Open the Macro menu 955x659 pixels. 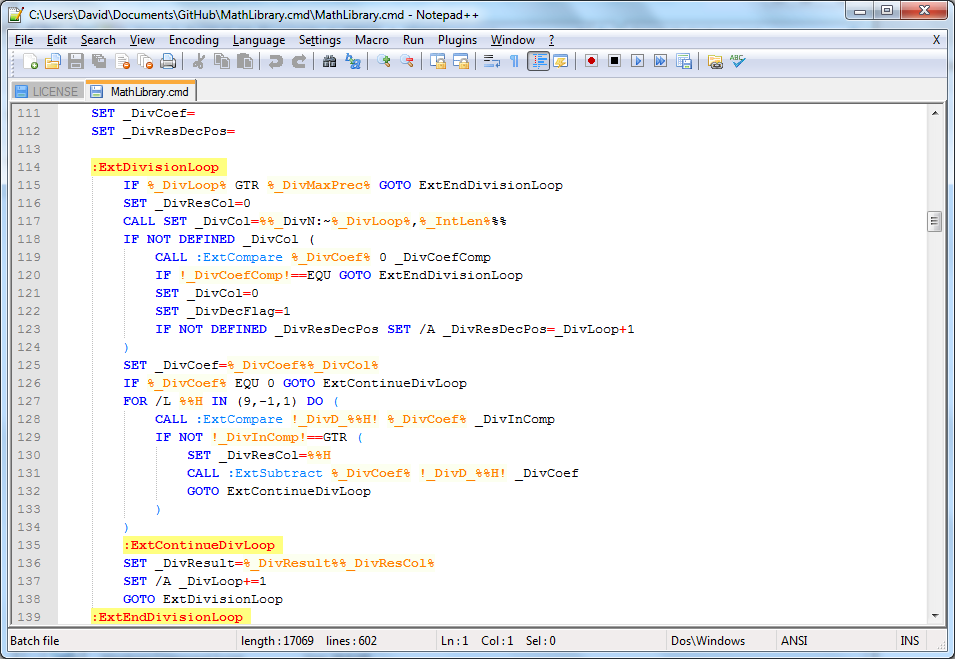pyautogui.click(x=371, y=40)
